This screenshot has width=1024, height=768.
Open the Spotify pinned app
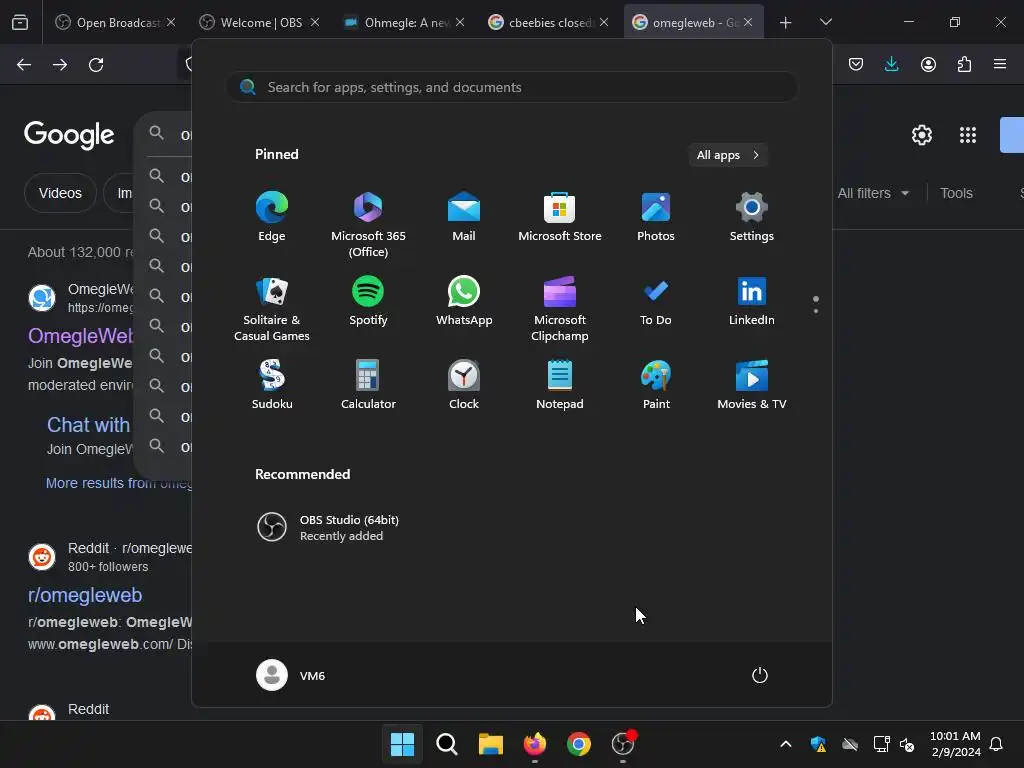pos(368,300)
